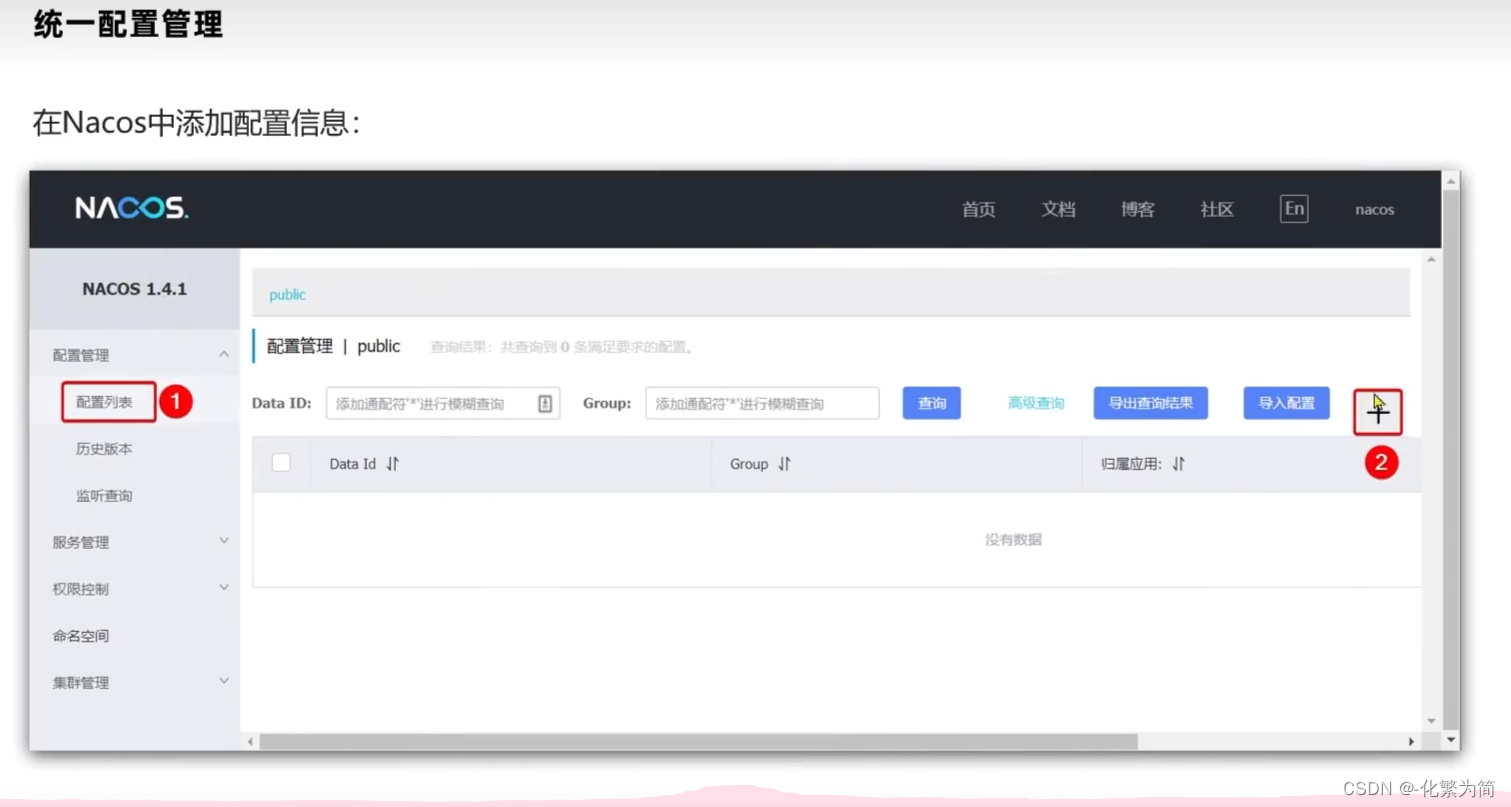Screen dimensions: 1511x807
Task: Collapse the 配置管理 menu section
Action: tap(224, 354)
